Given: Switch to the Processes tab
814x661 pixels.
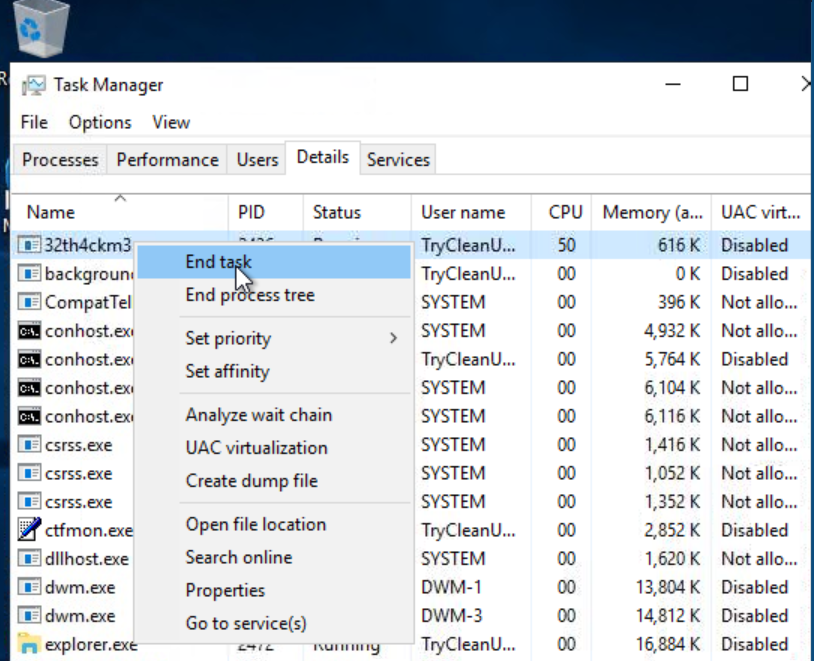Looking at the screenshot, I should tap(60, 159).
